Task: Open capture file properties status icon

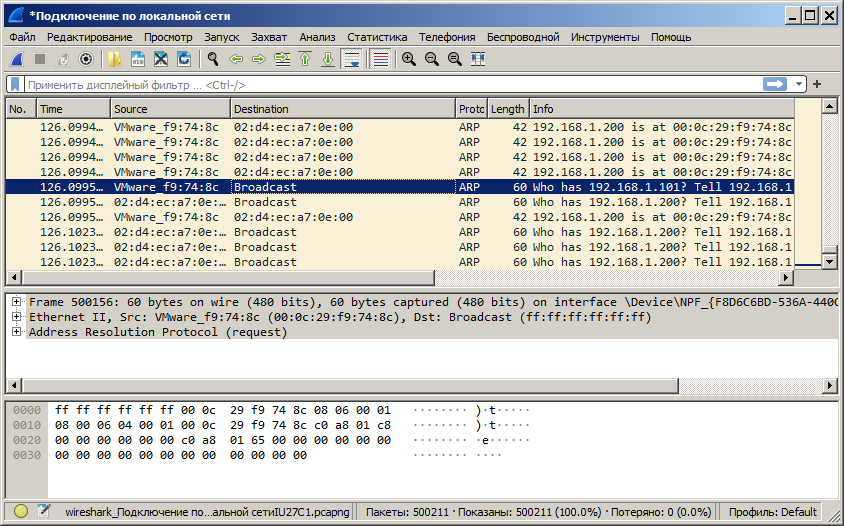Action: [x=44, y=511]
